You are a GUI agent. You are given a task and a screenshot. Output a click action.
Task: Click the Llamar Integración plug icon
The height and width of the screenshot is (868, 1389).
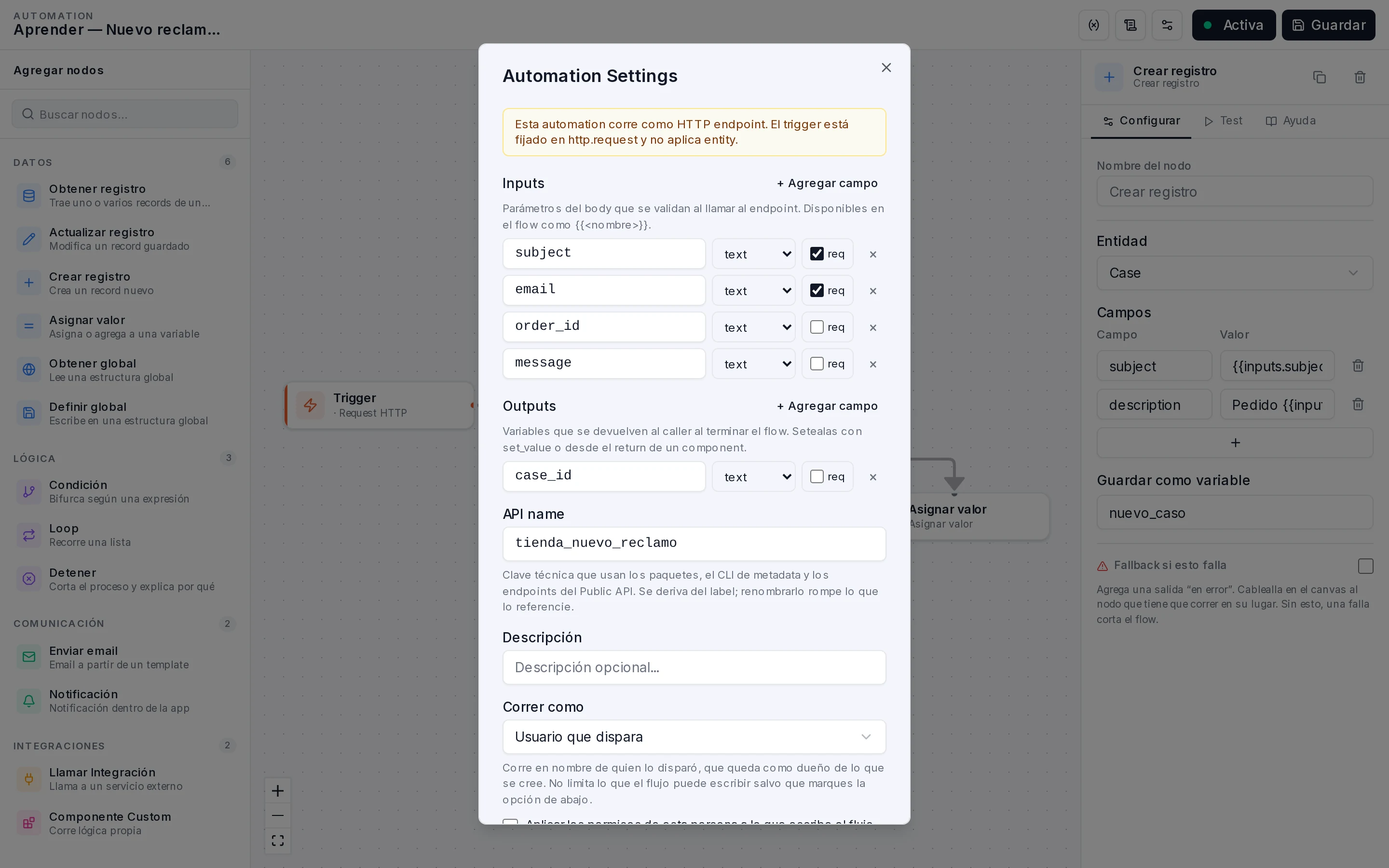[x=29, y=779]
